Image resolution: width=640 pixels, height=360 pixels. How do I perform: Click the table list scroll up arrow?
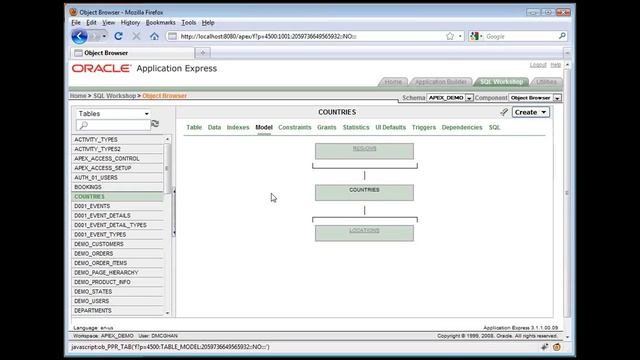(x=167, y=139)
